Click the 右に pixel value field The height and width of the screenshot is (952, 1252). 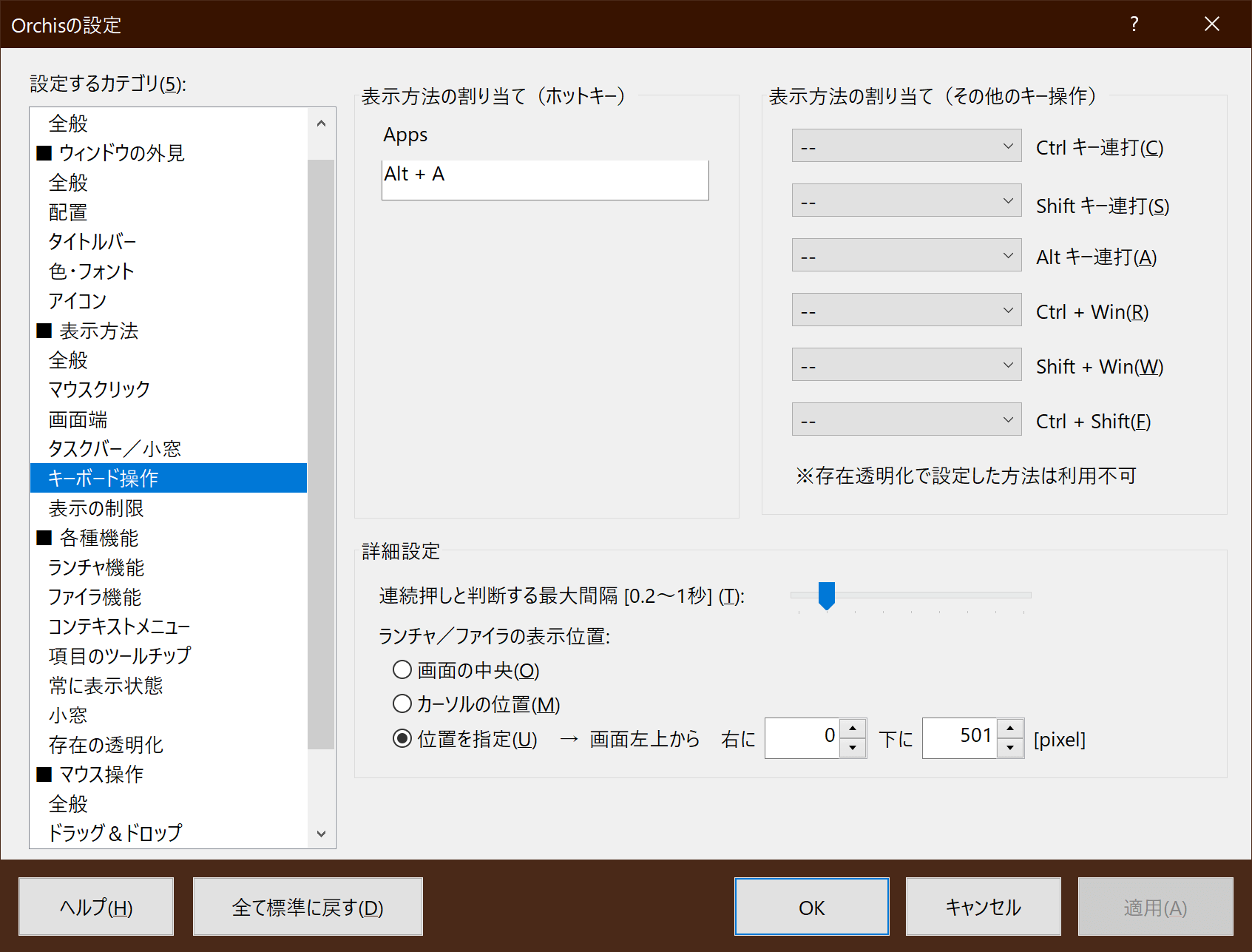[802, 737]
